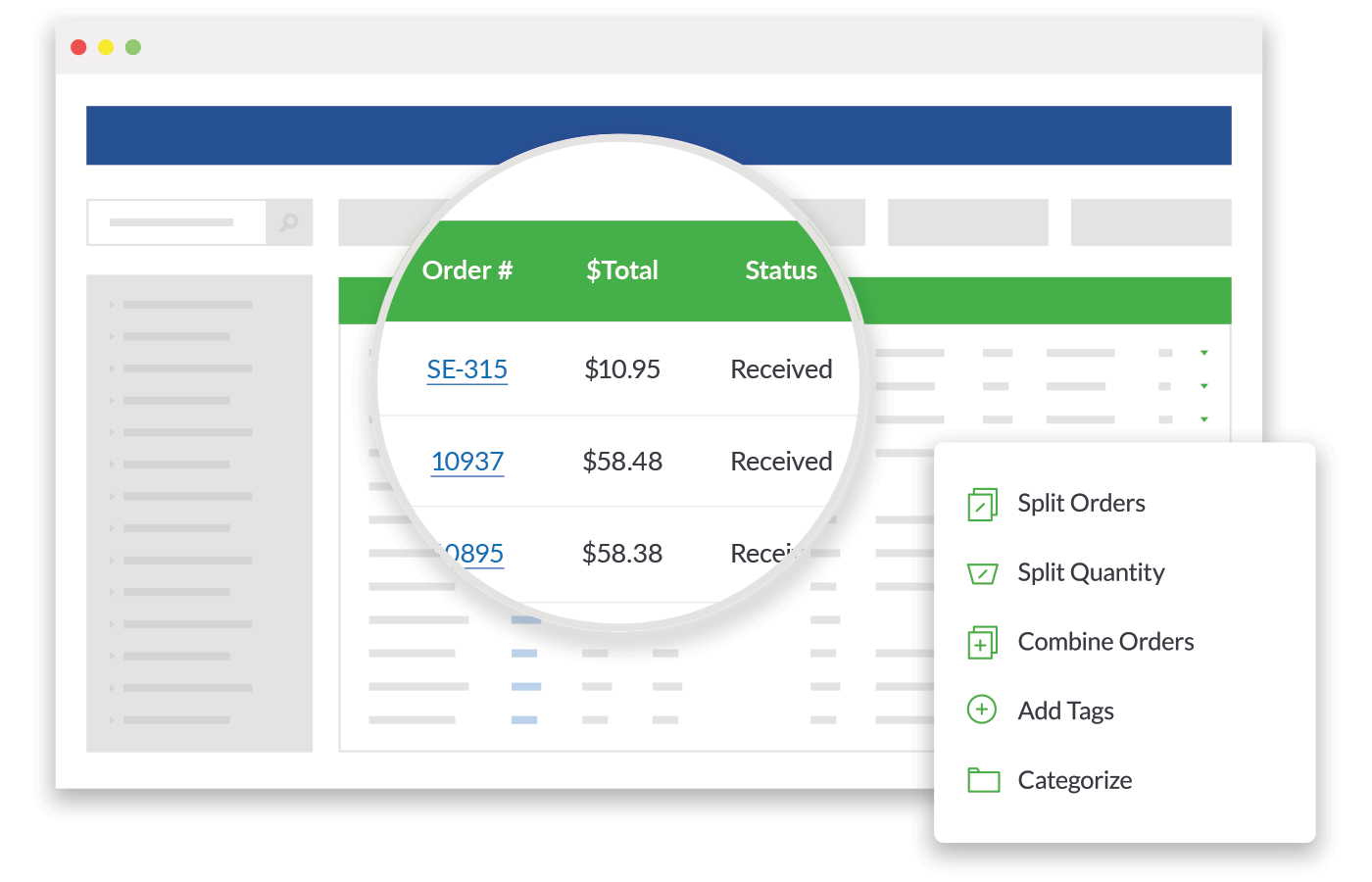Screen dimensions: 1372x882
Task: Choose Categorize from the actions menu
Action: pos(1074,779)
